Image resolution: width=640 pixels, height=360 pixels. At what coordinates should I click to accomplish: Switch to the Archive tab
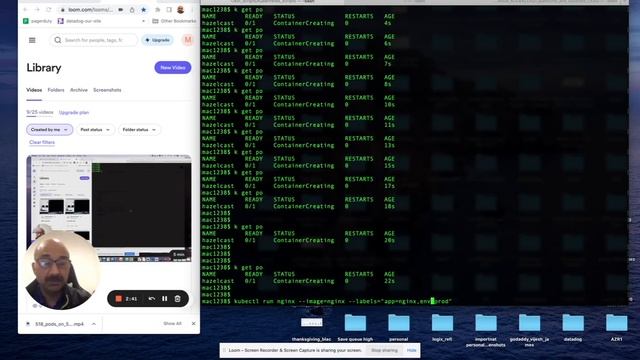click(x=79, y=90)
